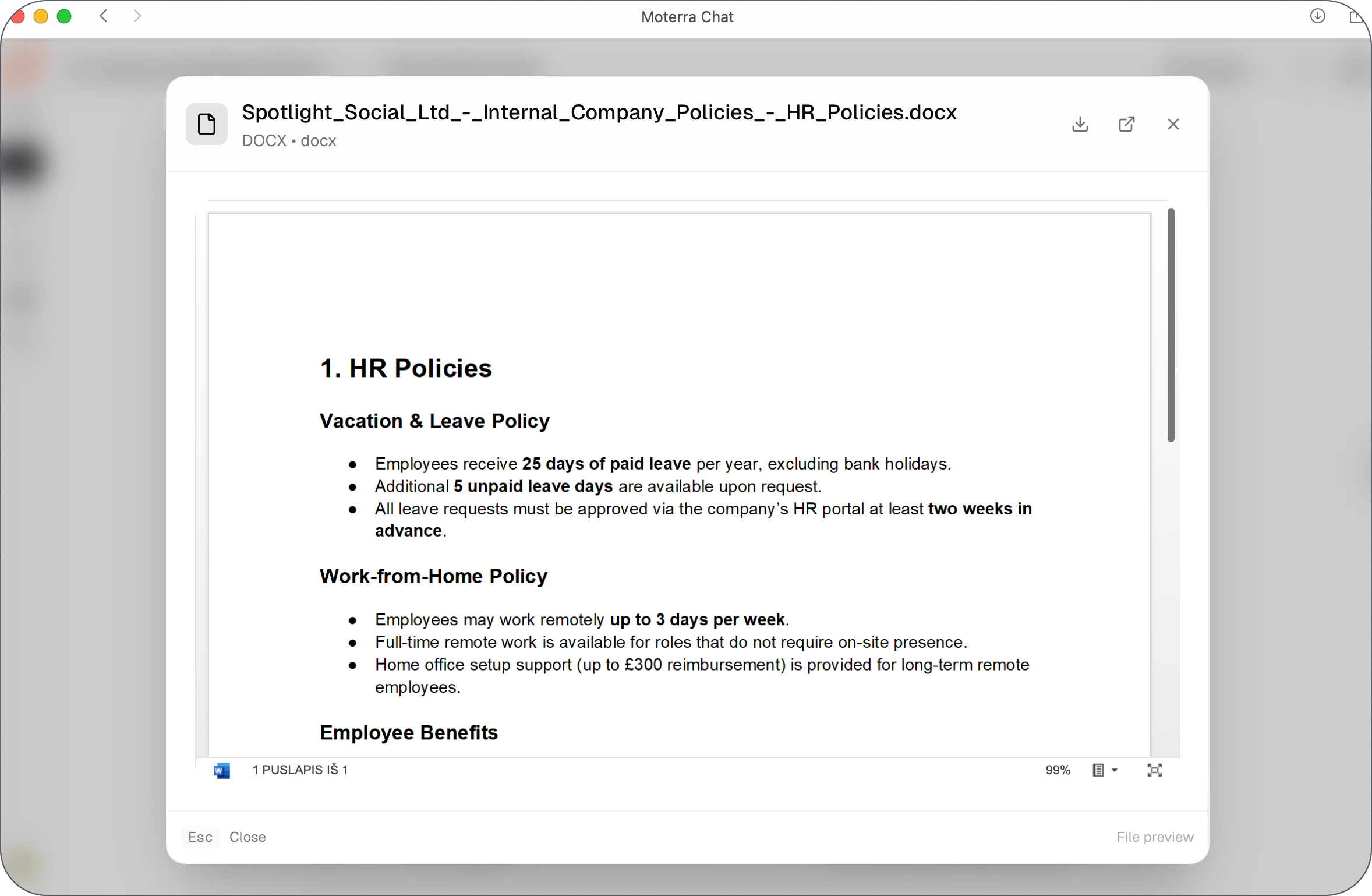
Task: Click the '1 PUSLAPIS IŠ 1' page indicator
Action: 300,770
